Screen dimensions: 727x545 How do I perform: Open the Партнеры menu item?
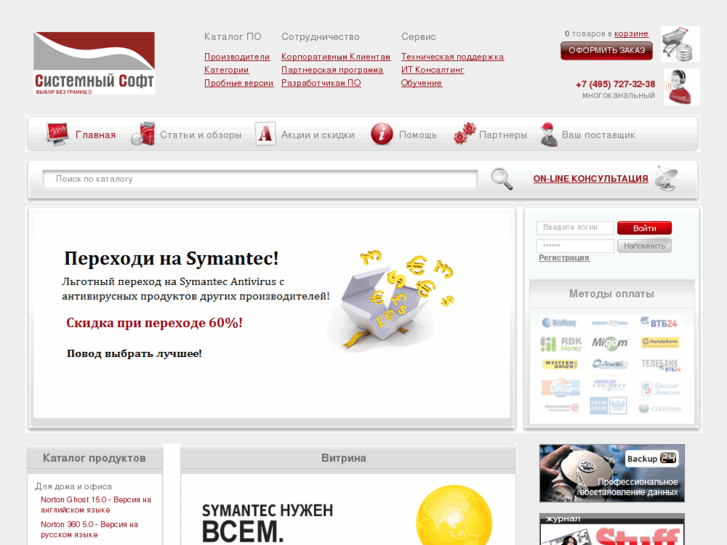[x=503, y=135]
